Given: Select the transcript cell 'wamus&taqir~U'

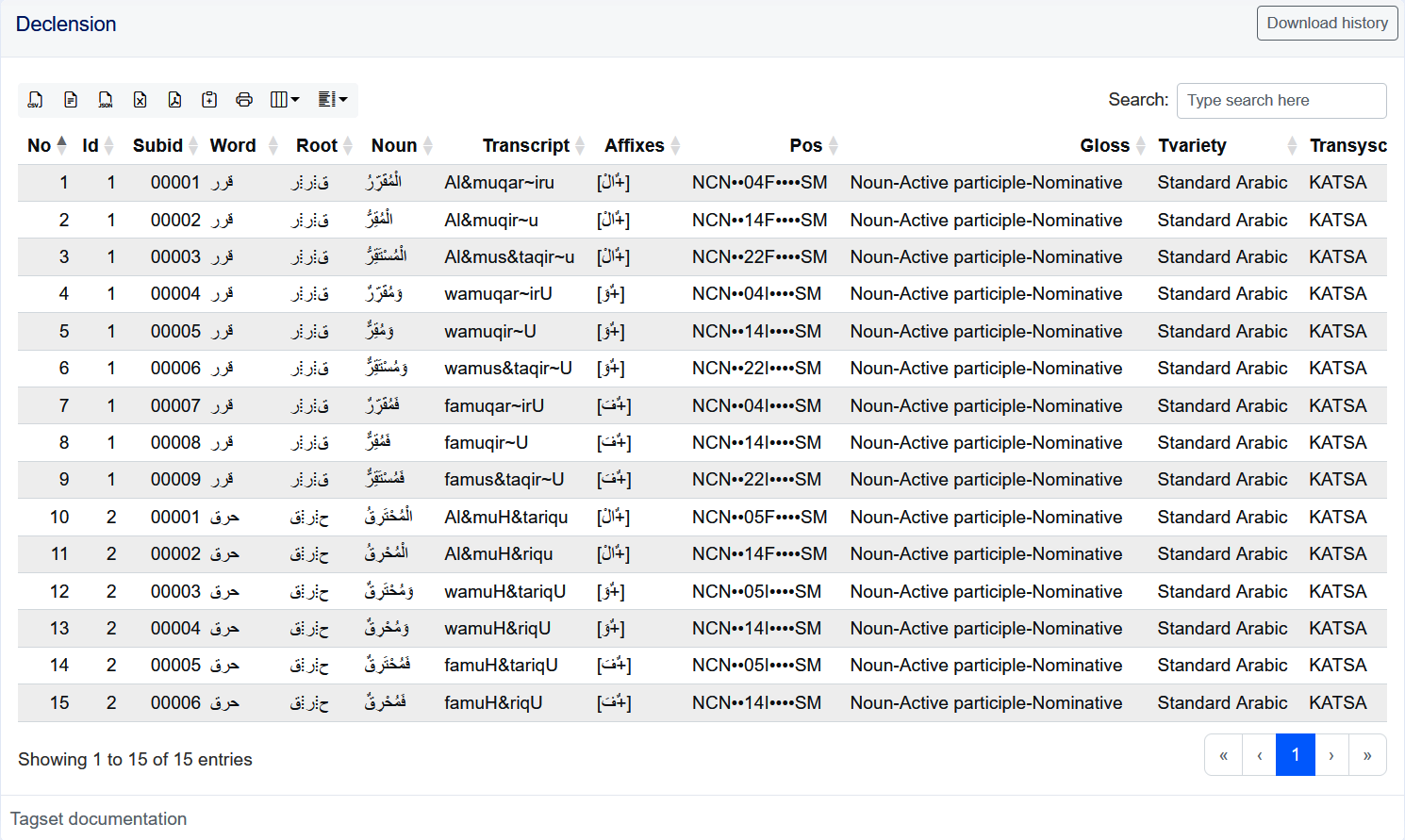Looking at the screenshot, I should (508, 369).
